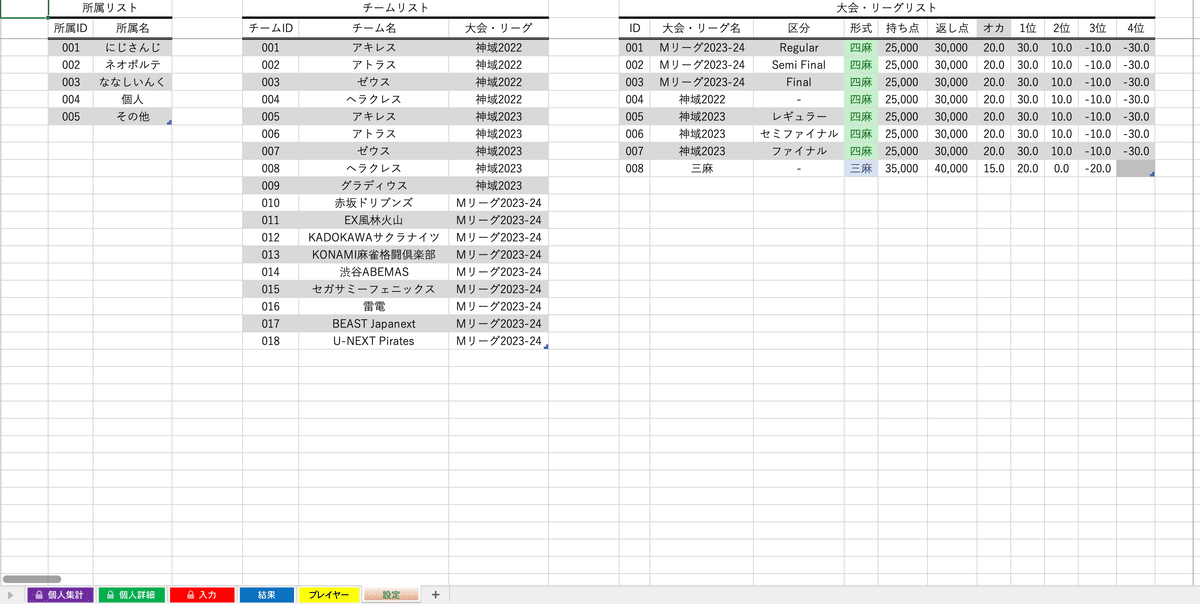Click the blue 三麻 format cell

[861, 168]
